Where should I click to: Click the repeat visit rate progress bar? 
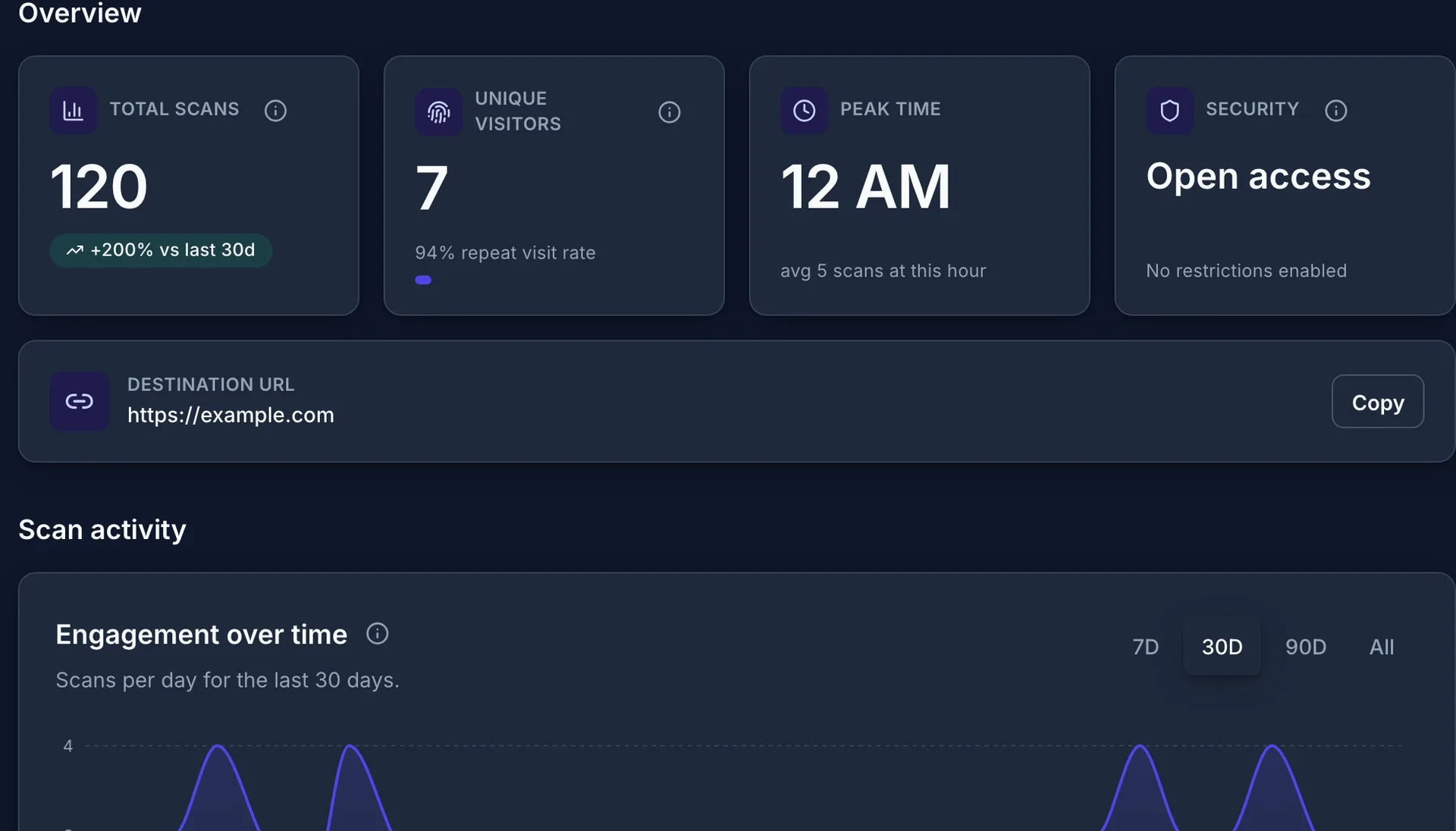point(423,280)
